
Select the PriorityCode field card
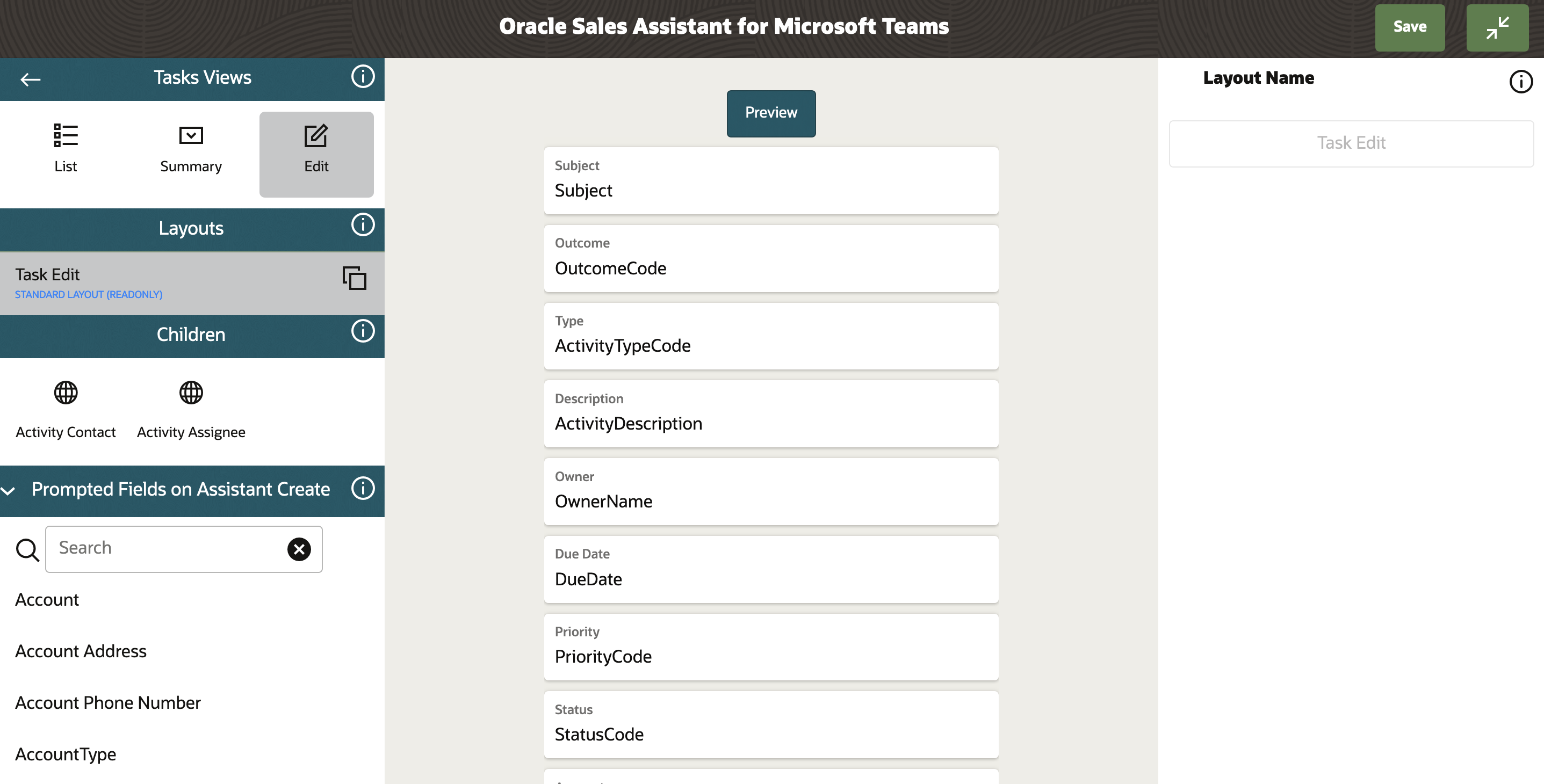(771, 647)
